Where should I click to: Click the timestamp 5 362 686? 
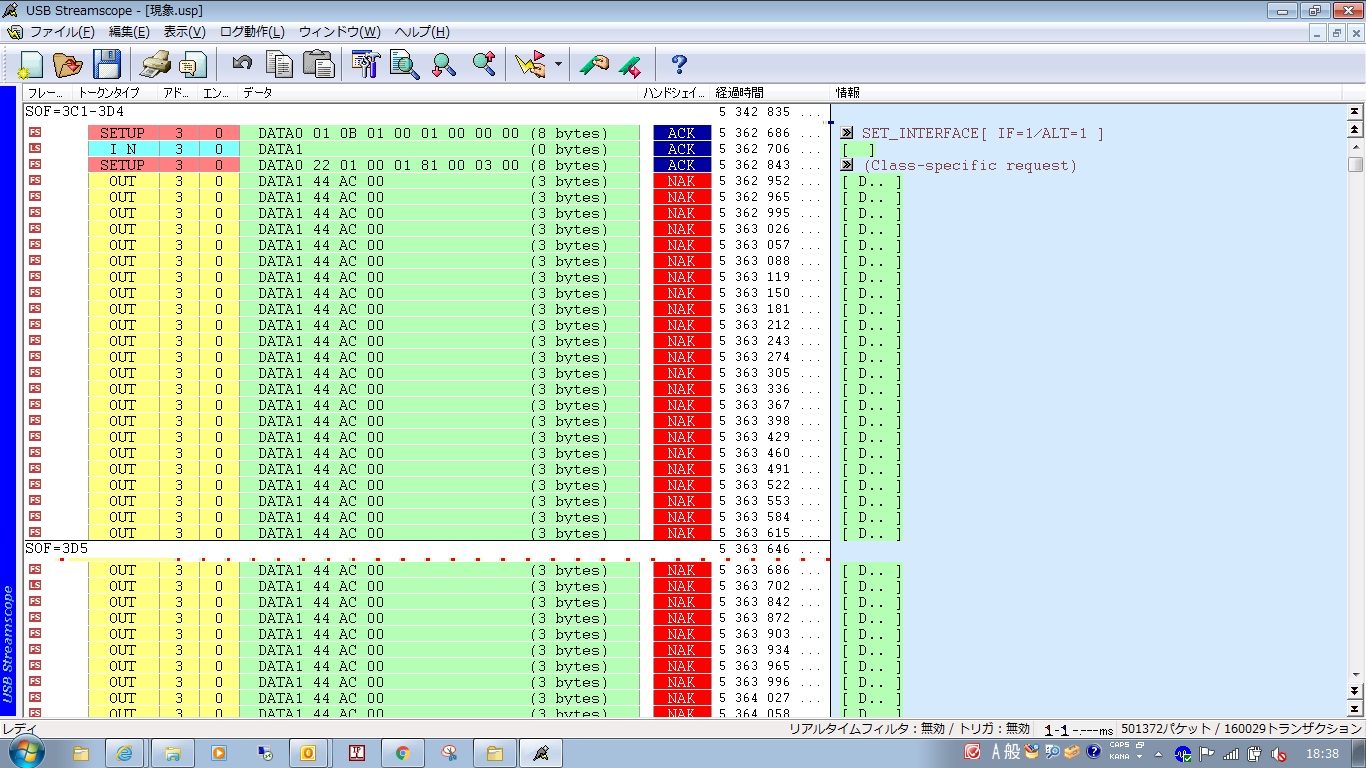tap(754, 133)
